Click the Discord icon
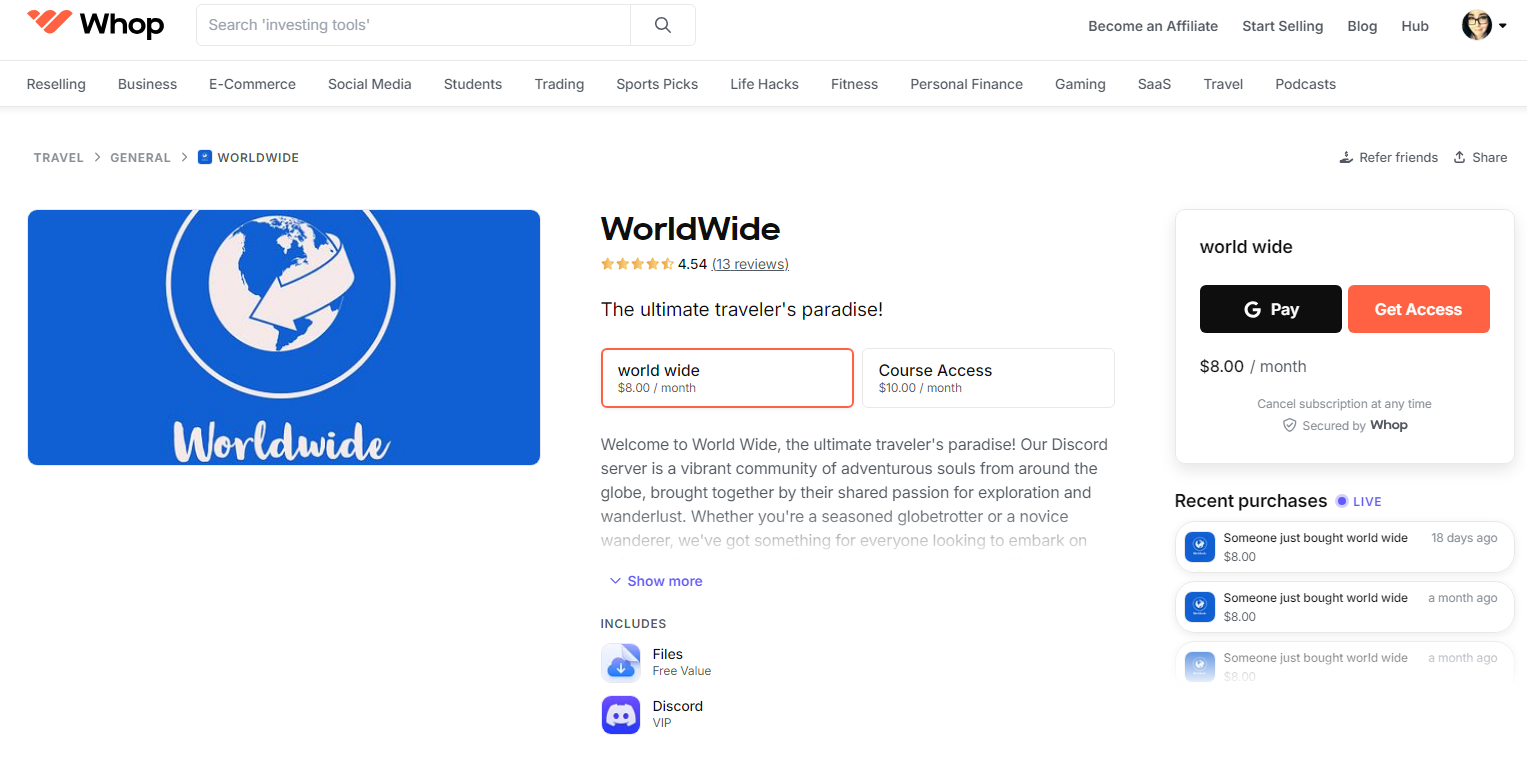 click(x=621, y=715)
